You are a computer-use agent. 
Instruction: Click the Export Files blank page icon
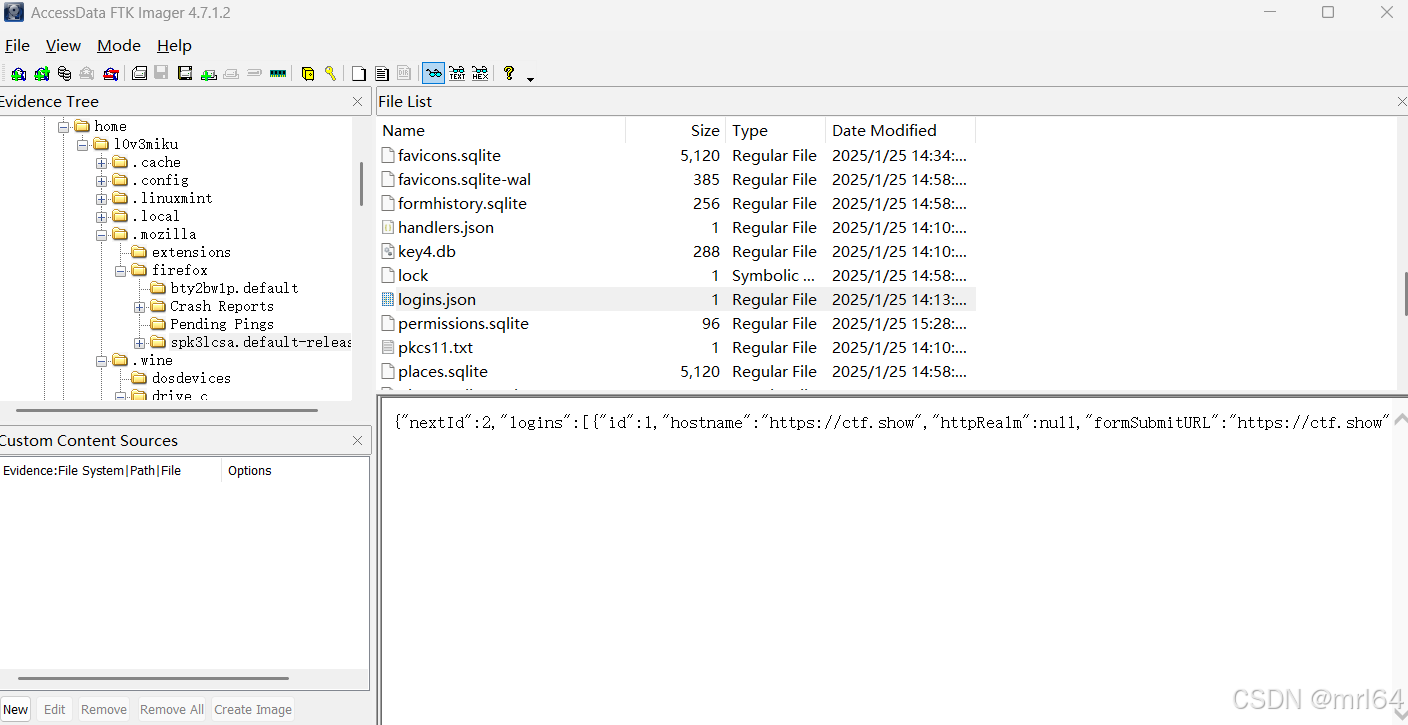click(x=359, y=73)
